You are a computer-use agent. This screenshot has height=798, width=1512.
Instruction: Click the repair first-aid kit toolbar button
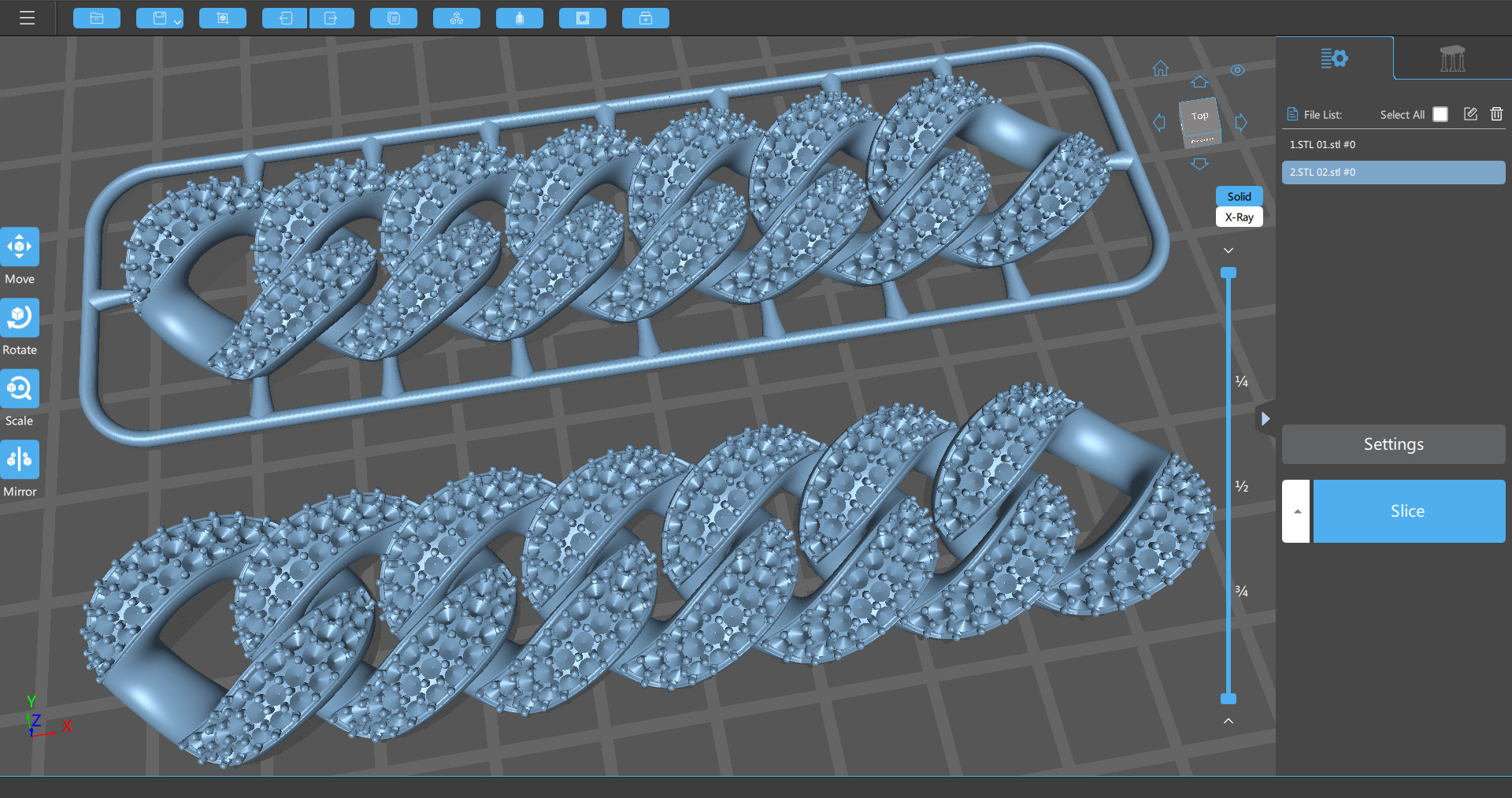646,18
